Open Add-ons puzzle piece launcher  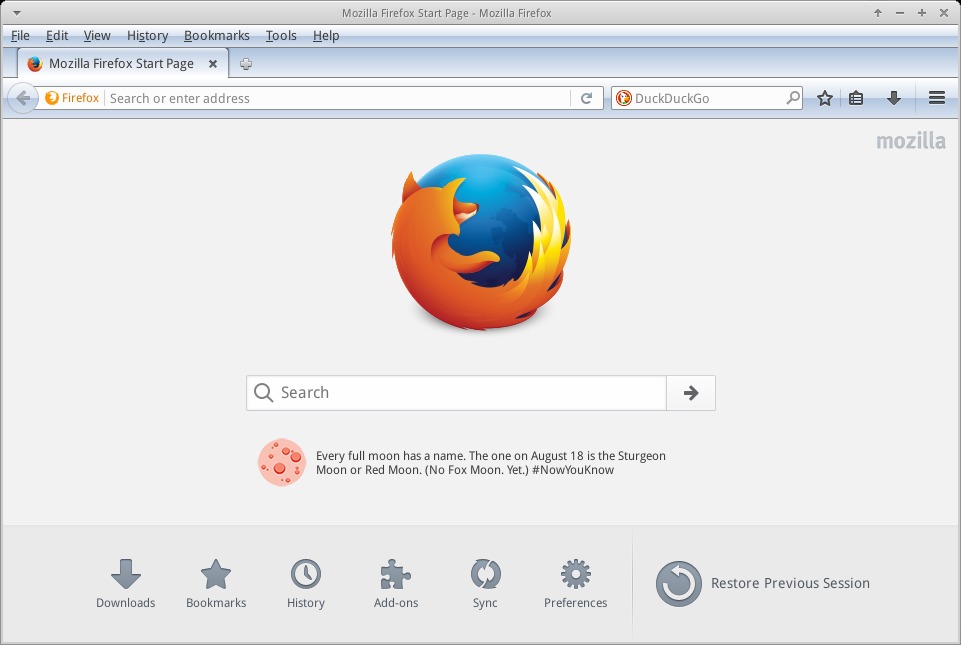[396, 584]
